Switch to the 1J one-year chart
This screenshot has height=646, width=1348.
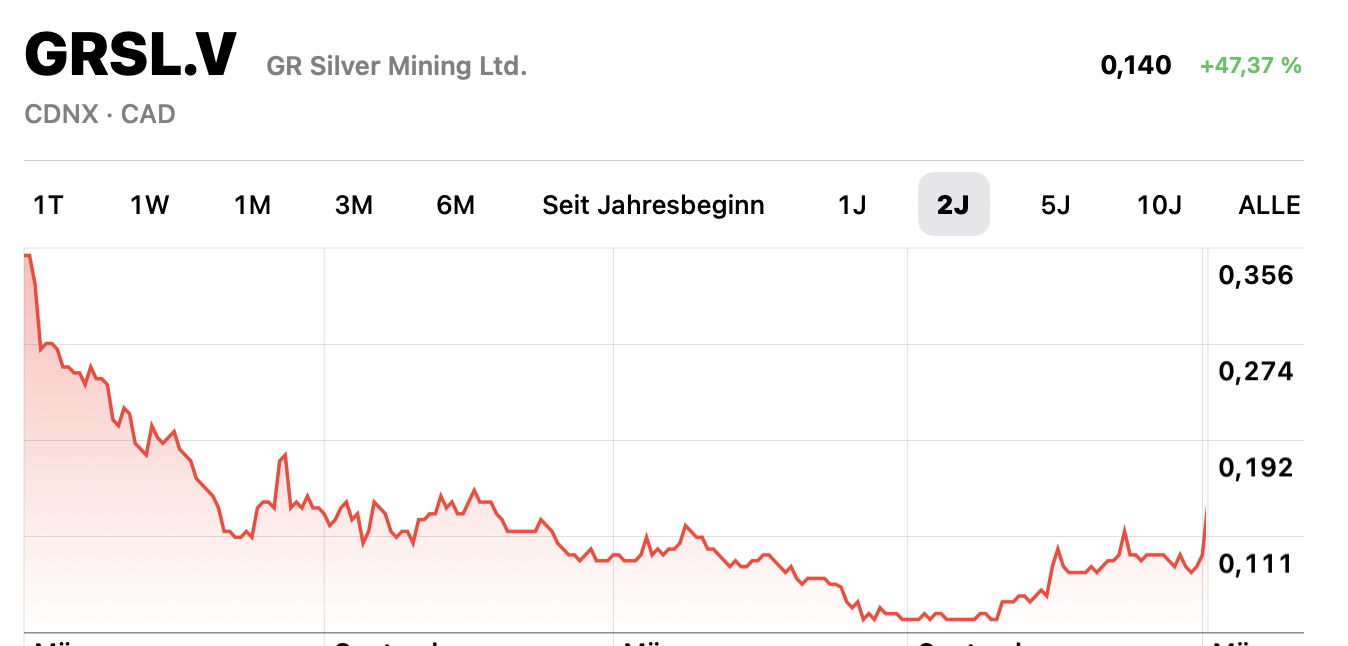point(853,204)
